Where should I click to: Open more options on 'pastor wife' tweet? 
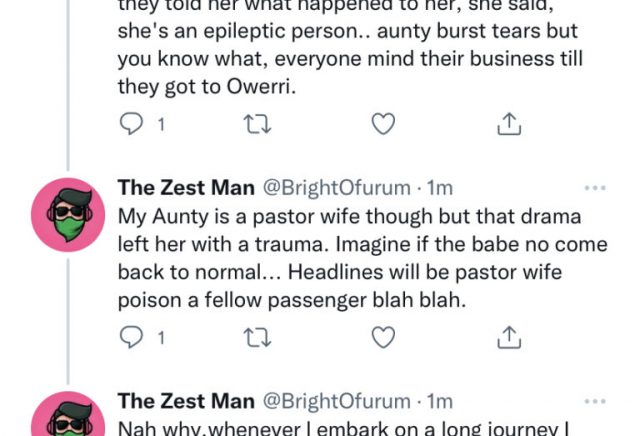(x=595, y=188)
